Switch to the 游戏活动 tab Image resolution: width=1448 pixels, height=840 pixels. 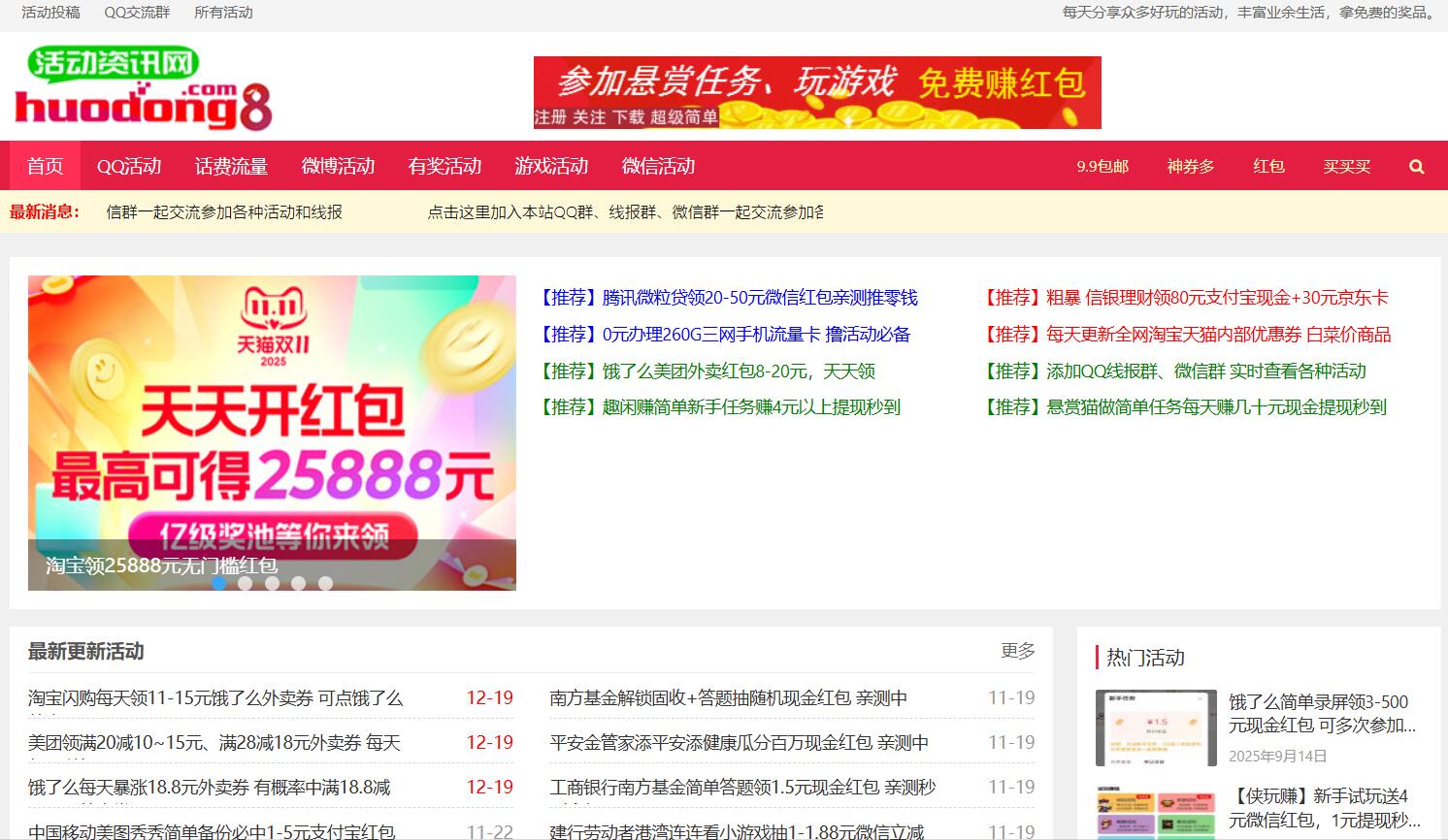(552, 166)
